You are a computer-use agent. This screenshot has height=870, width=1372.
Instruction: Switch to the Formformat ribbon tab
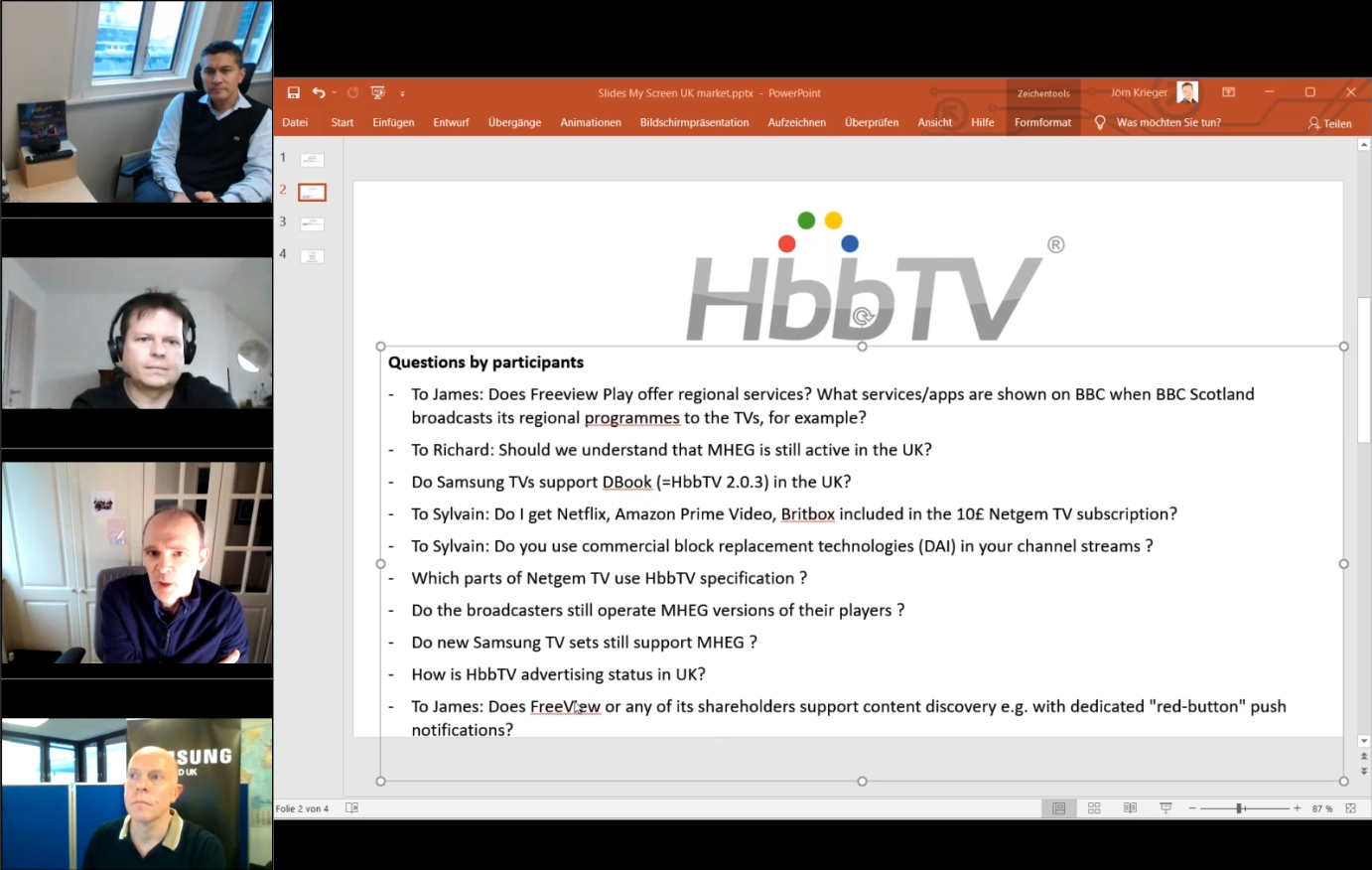click(x=1042, y=122)
